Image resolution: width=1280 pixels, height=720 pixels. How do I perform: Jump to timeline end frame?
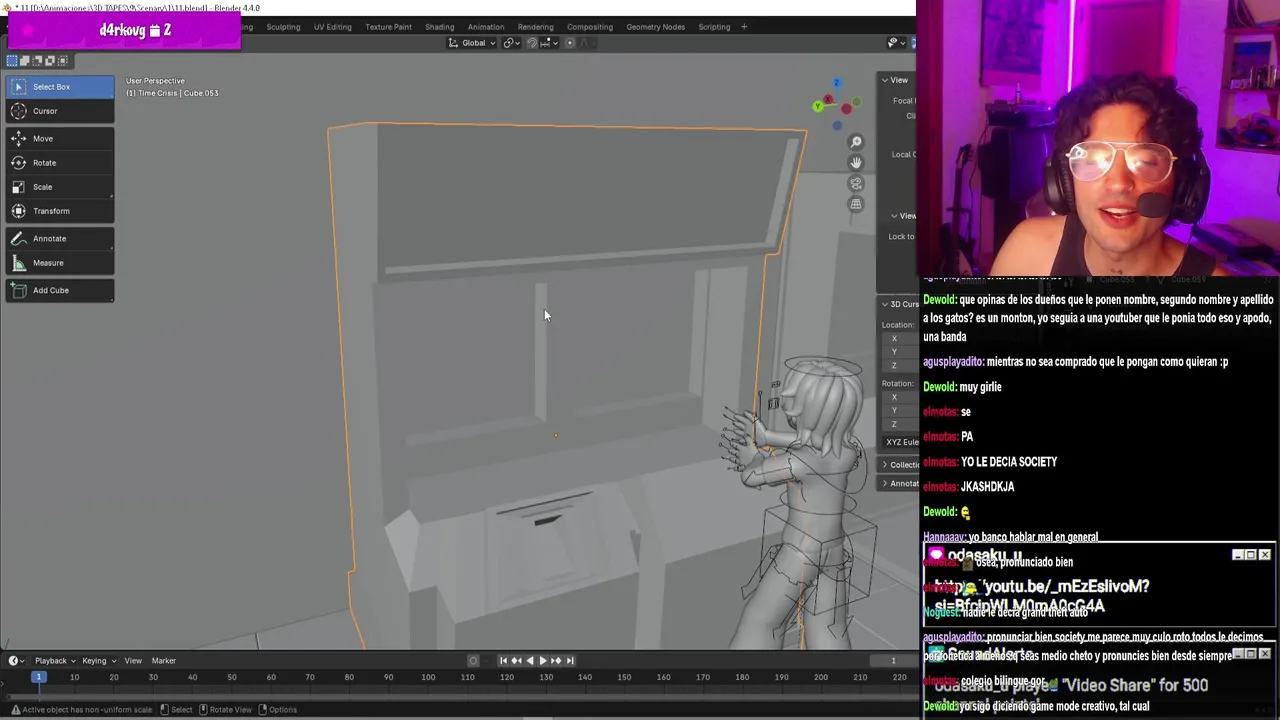(570, 660)
